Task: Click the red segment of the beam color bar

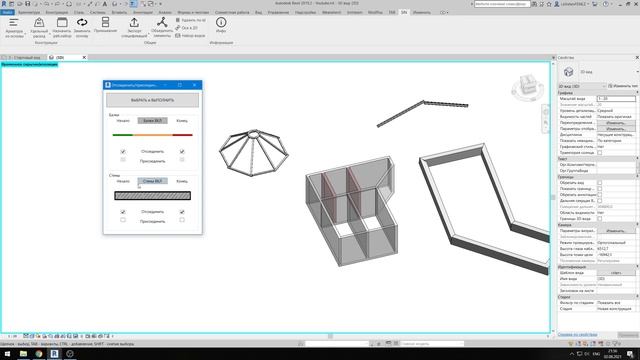Action: click(182, 135)
